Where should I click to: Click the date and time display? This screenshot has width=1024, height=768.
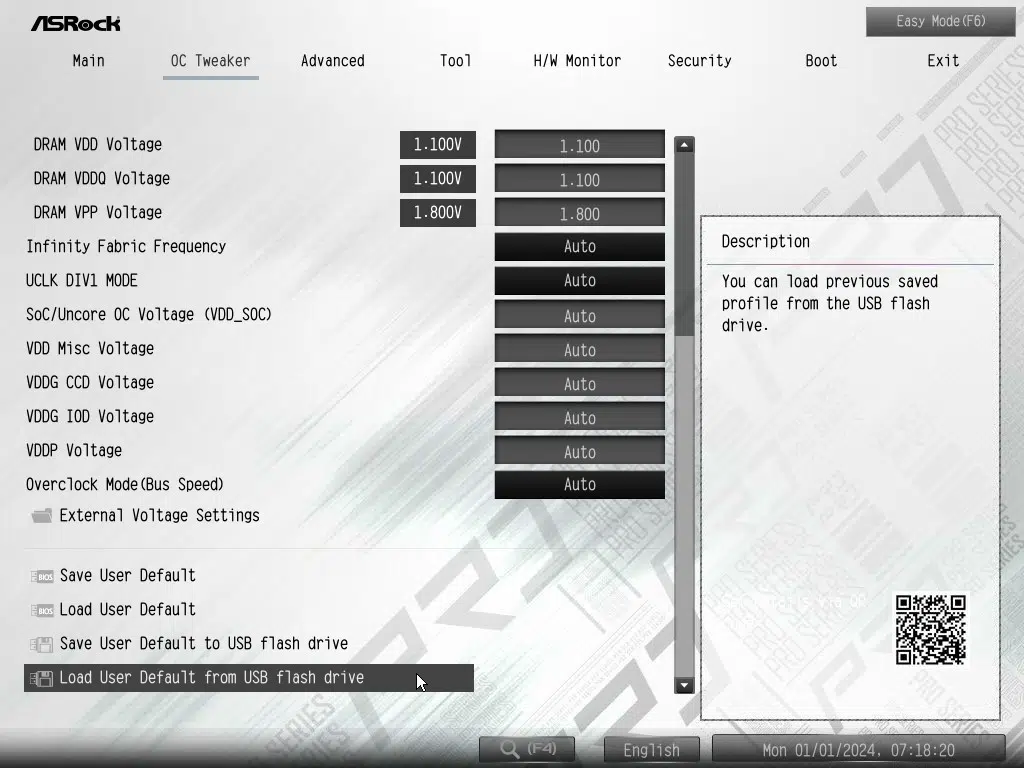point(858,750)
